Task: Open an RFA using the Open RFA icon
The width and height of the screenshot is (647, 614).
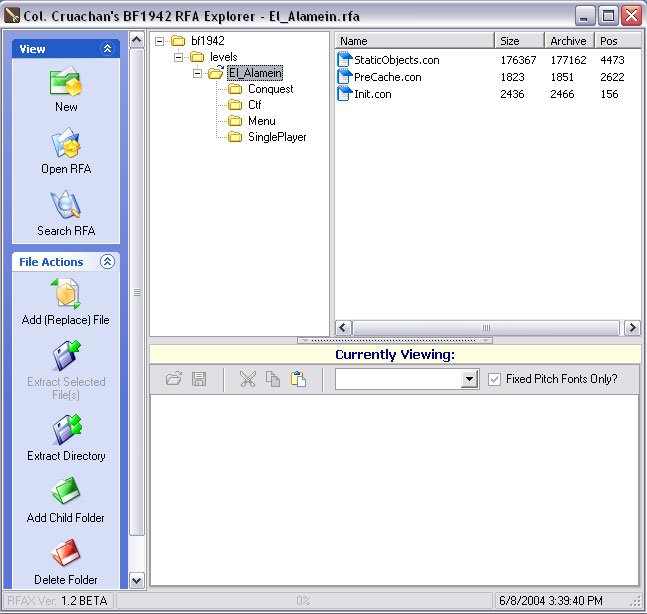Action: 66,143
